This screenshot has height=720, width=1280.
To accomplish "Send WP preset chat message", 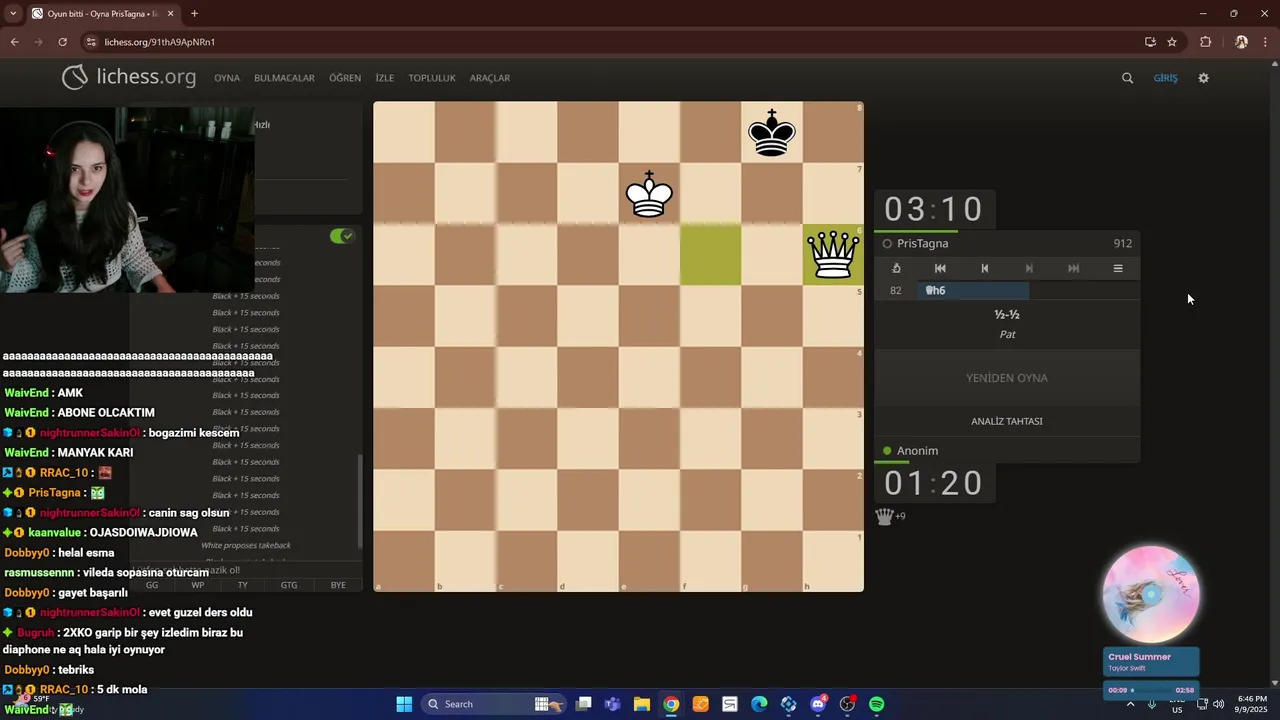I will [198, 585].
